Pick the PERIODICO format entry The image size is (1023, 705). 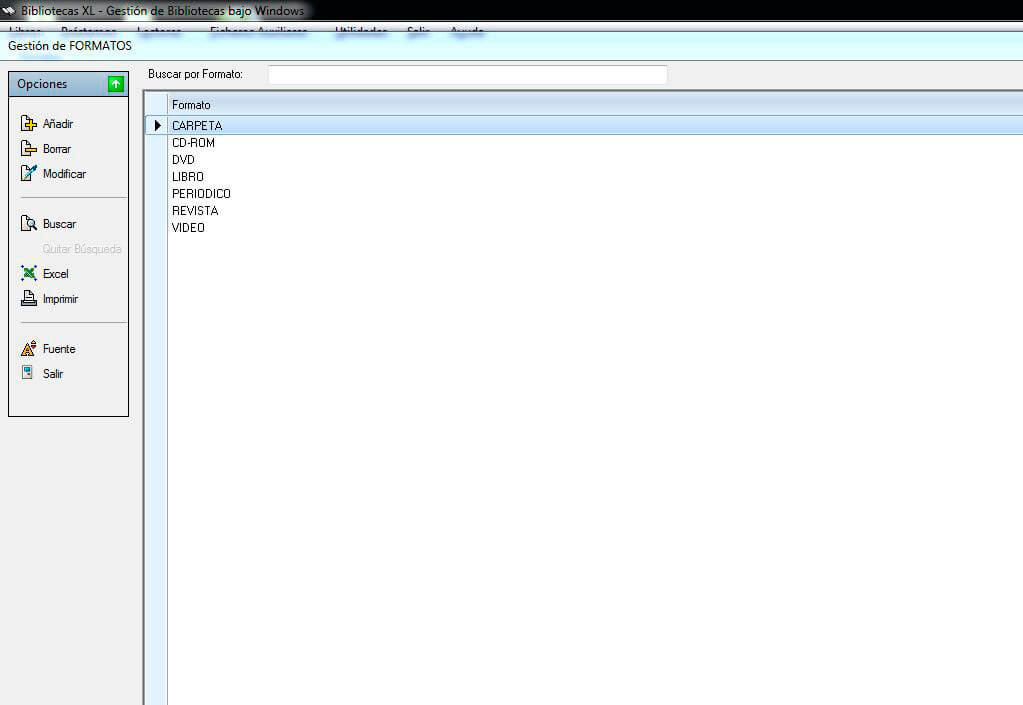[201, 194]
